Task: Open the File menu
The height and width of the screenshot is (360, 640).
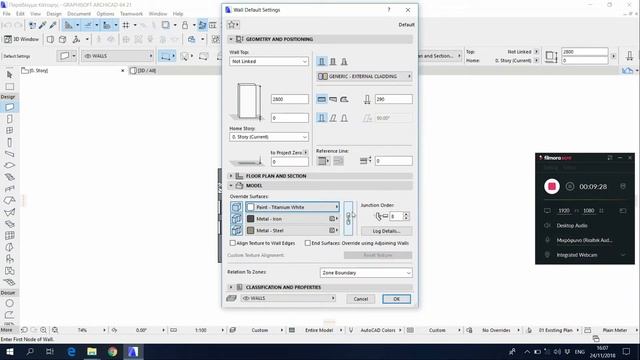Action: (7, 14)
